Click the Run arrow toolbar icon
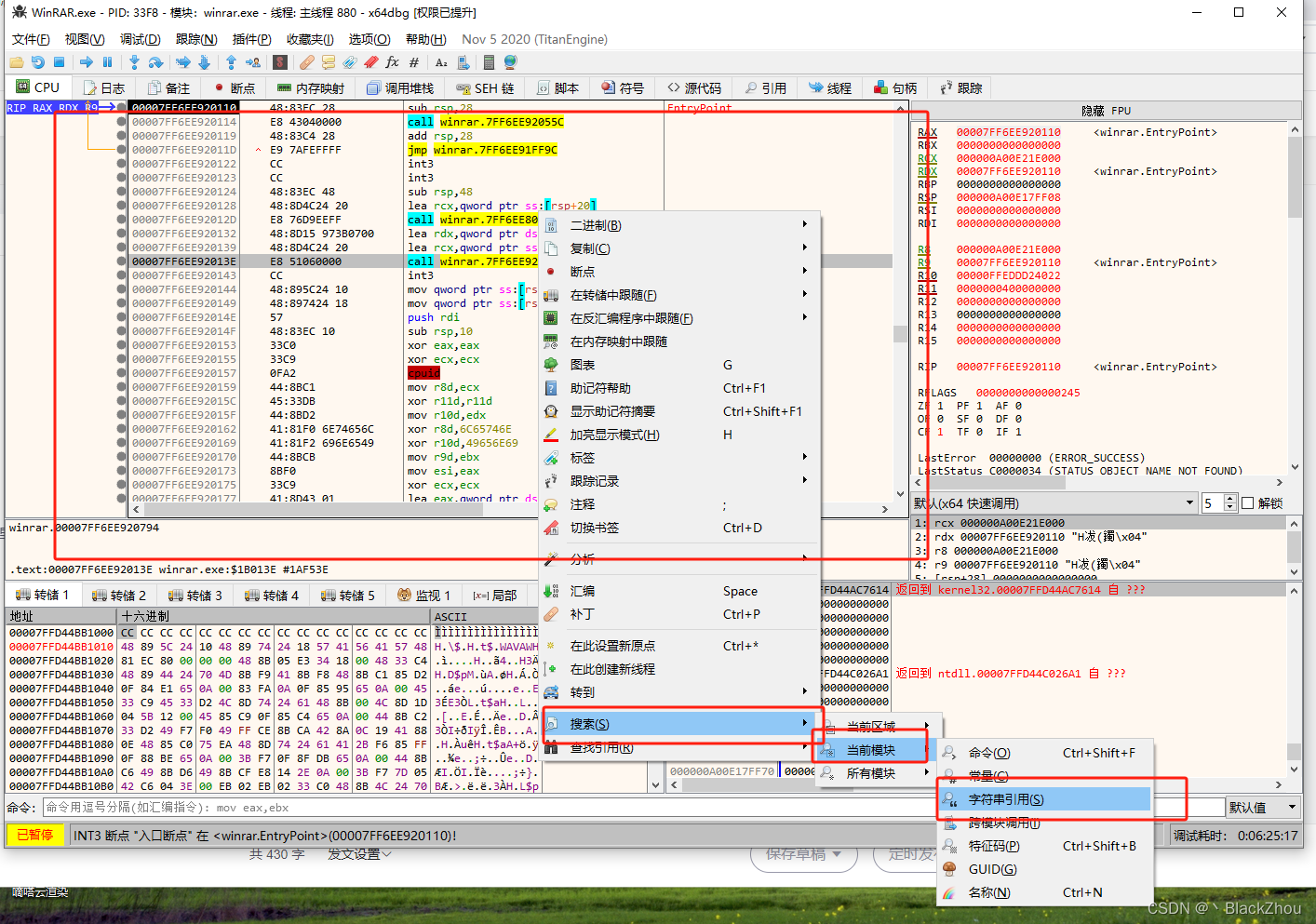 (x=87, y=62)
